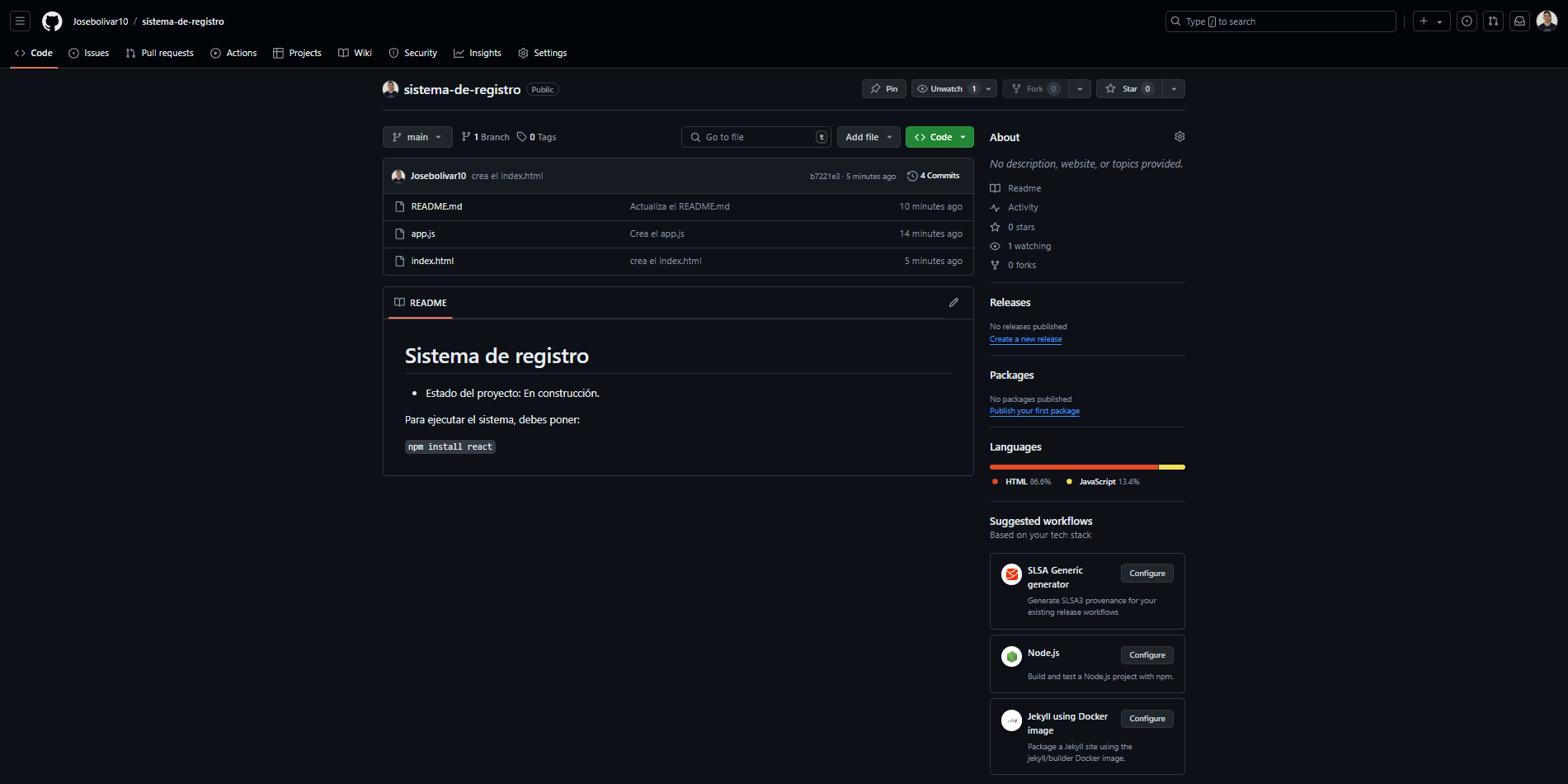Open the Actions tab

click(233, 53)
